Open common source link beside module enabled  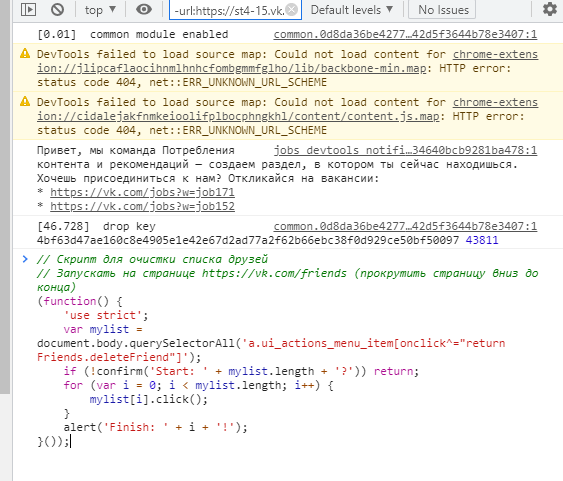coord(405,34)
